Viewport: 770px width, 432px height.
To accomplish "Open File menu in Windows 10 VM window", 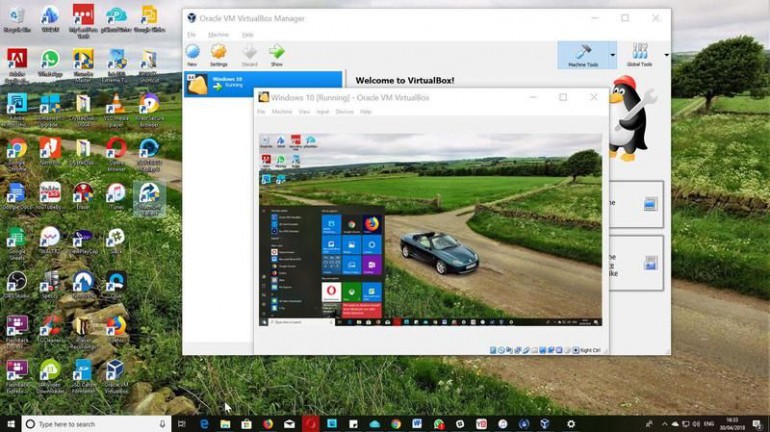I will (261, 112).
